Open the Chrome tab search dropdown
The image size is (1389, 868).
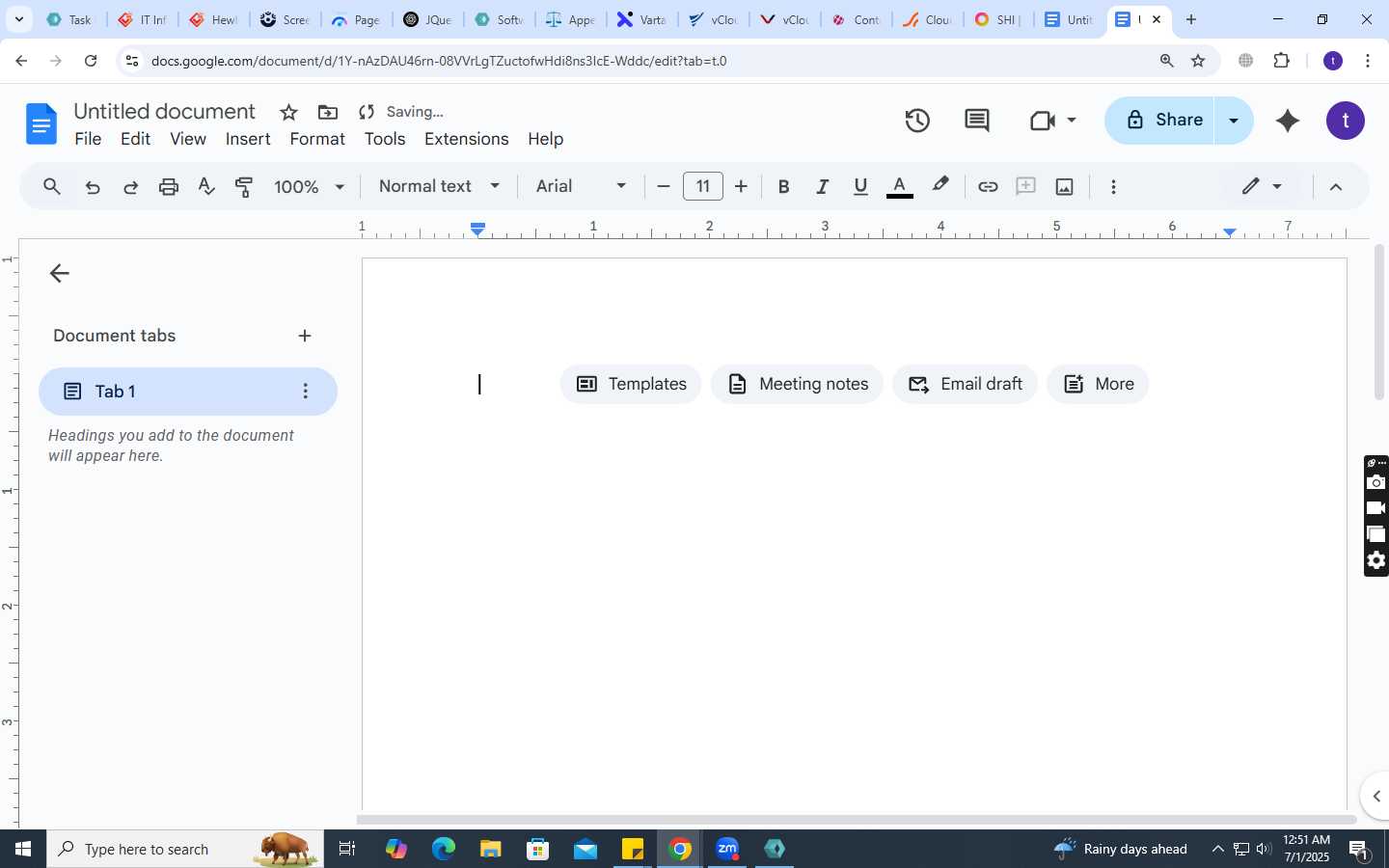pos(19,19)
